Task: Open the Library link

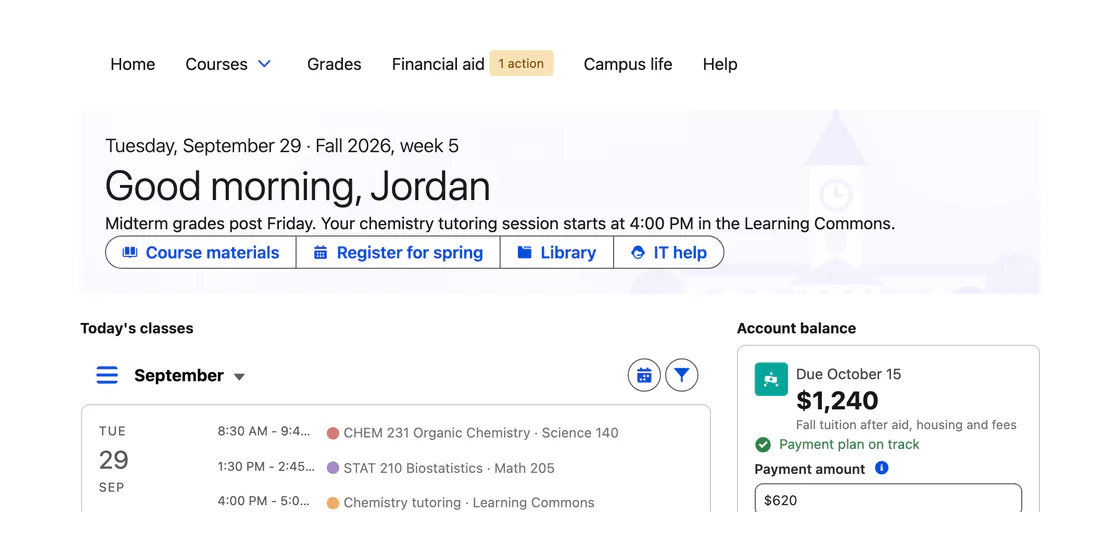Action: pos(556,253)
